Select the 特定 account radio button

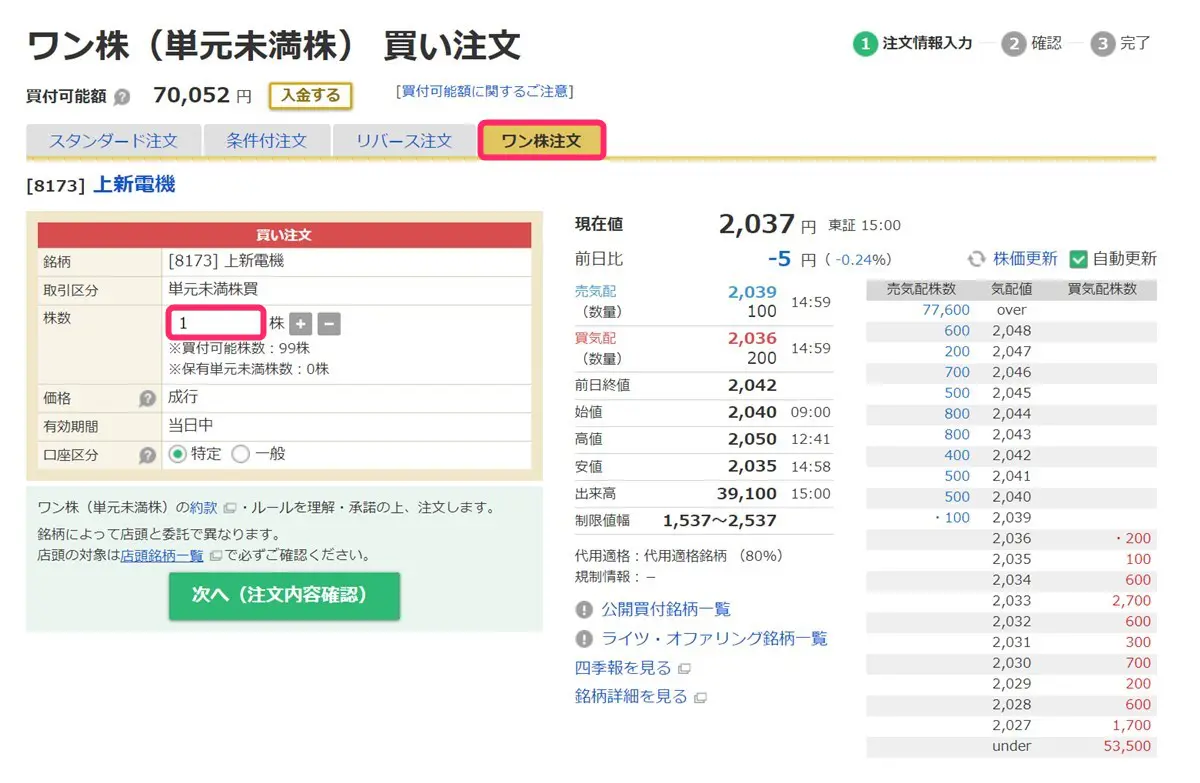(x=178, y=454)
